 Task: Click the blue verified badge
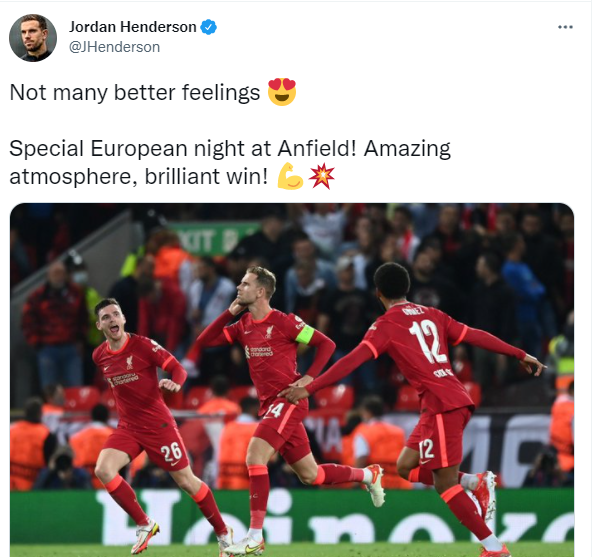209,27
